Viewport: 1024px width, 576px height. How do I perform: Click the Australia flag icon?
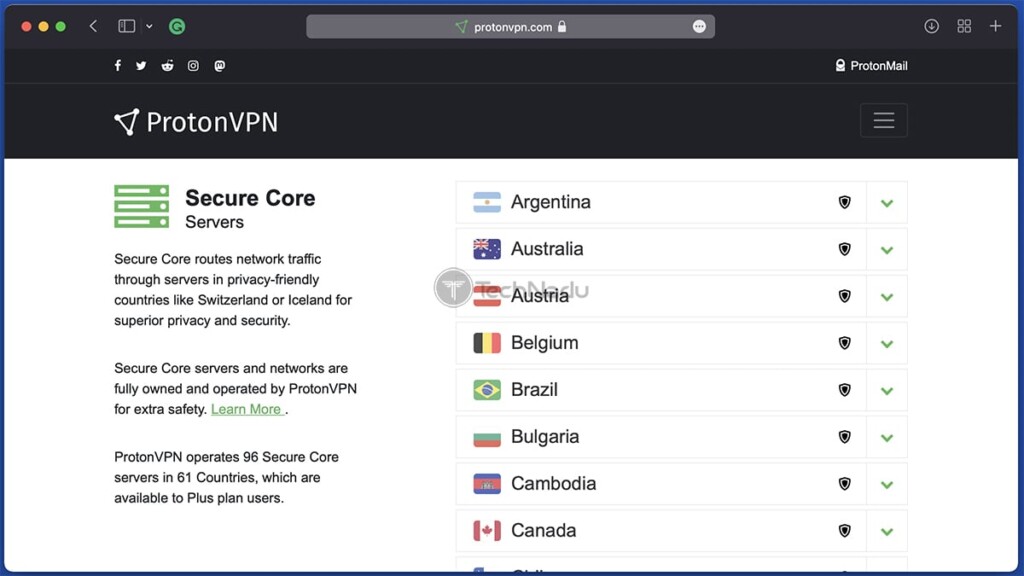[487, 249]
